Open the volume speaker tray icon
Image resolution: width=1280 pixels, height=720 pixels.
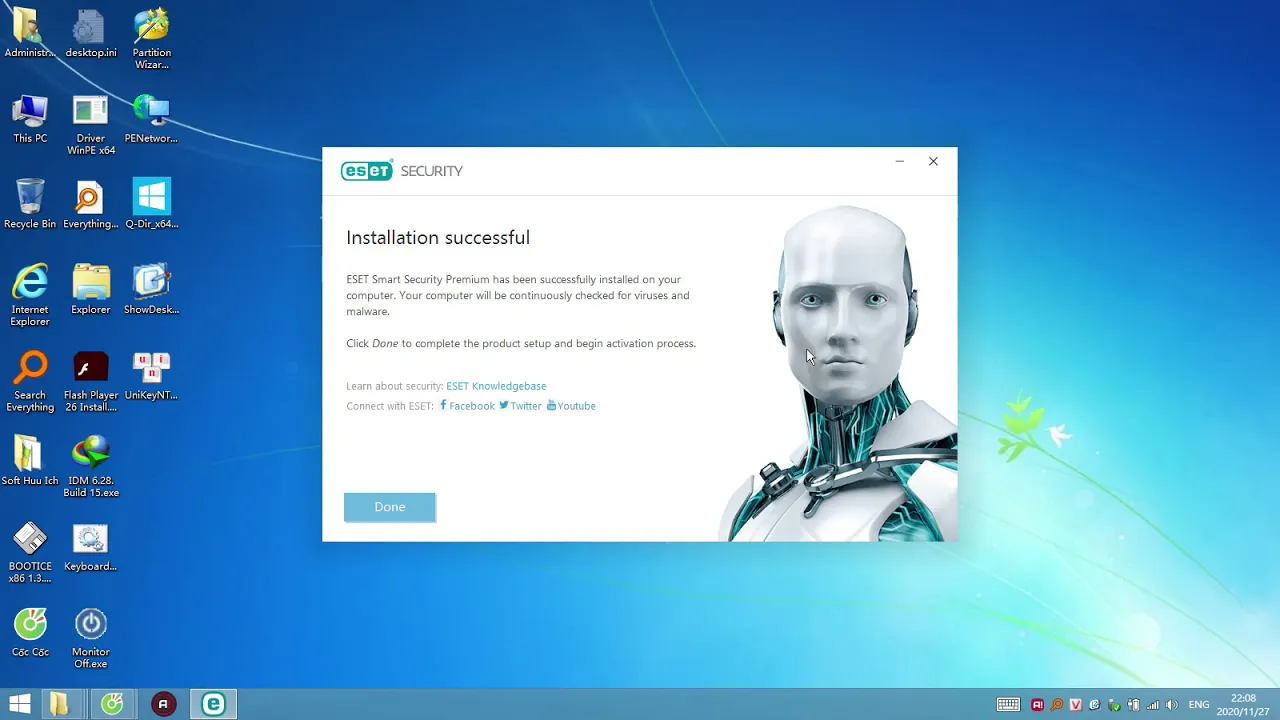[x=1172, y=705]
